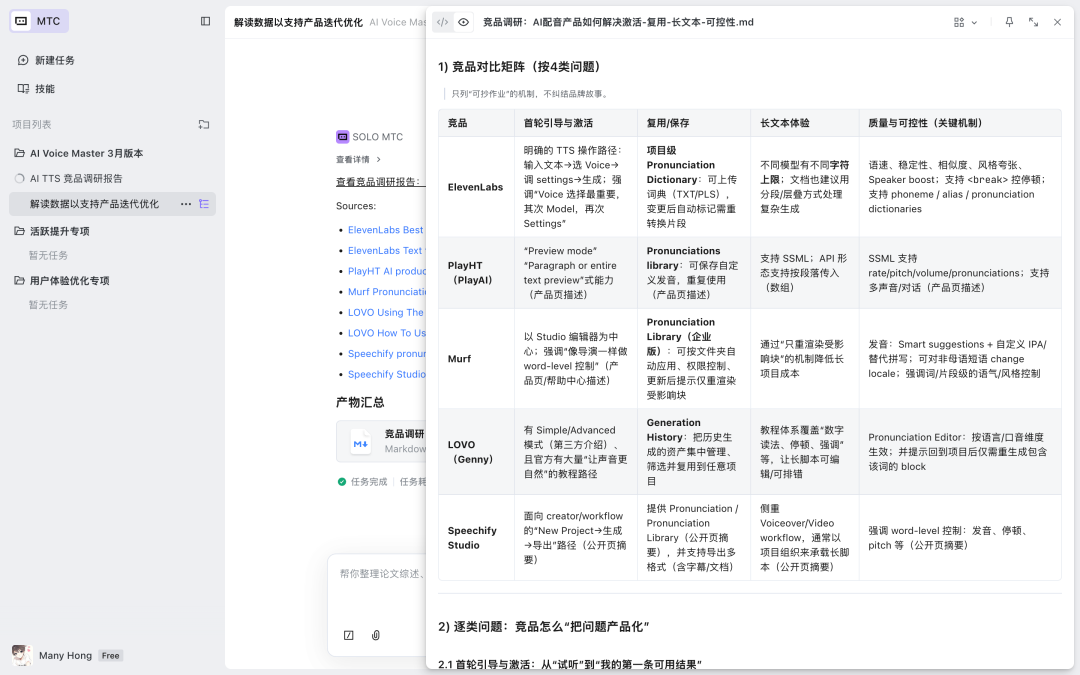Collapse the left sidebar with panel icon

point(206,21)
